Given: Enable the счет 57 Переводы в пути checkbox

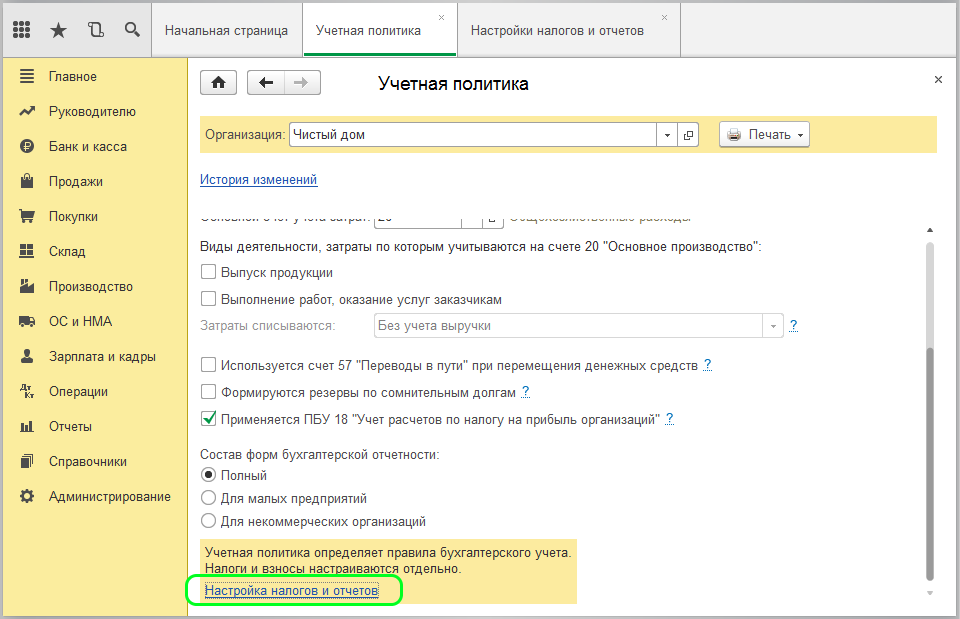Looking at the screenshot, I should click(208, 364).
